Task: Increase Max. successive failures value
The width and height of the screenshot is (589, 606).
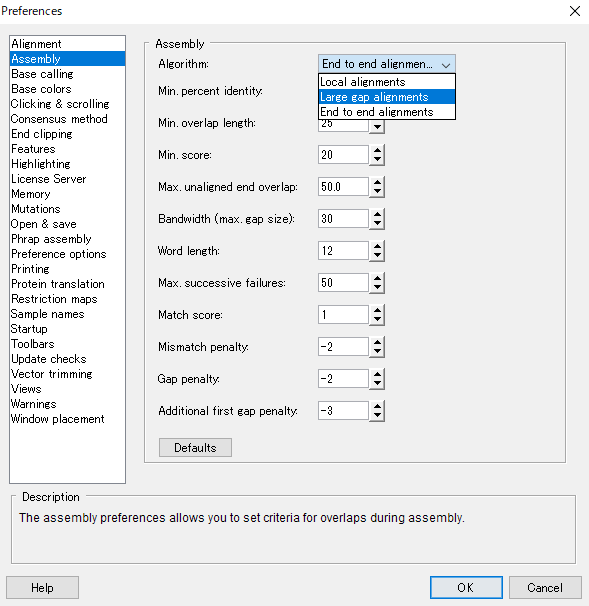Action: click(x=377, y=278)
